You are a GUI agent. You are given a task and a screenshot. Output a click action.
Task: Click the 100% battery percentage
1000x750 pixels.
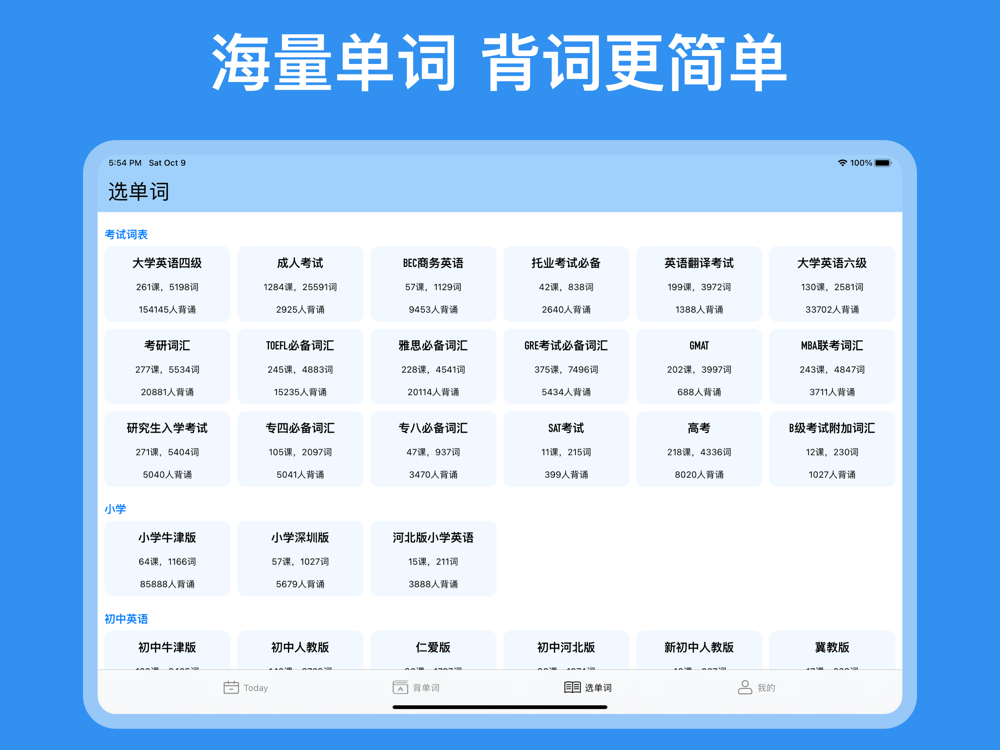coord(861,163)
